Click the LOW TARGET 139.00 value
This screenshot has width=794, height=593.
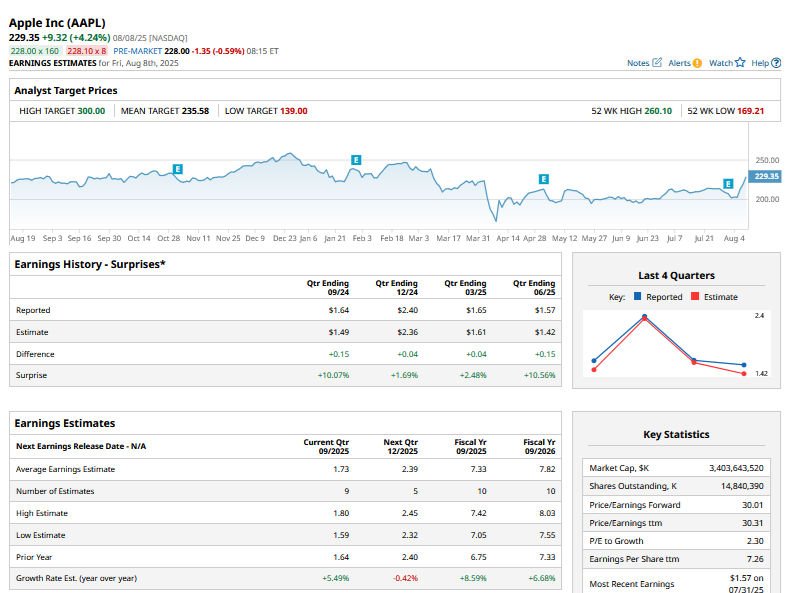(294, 111)
